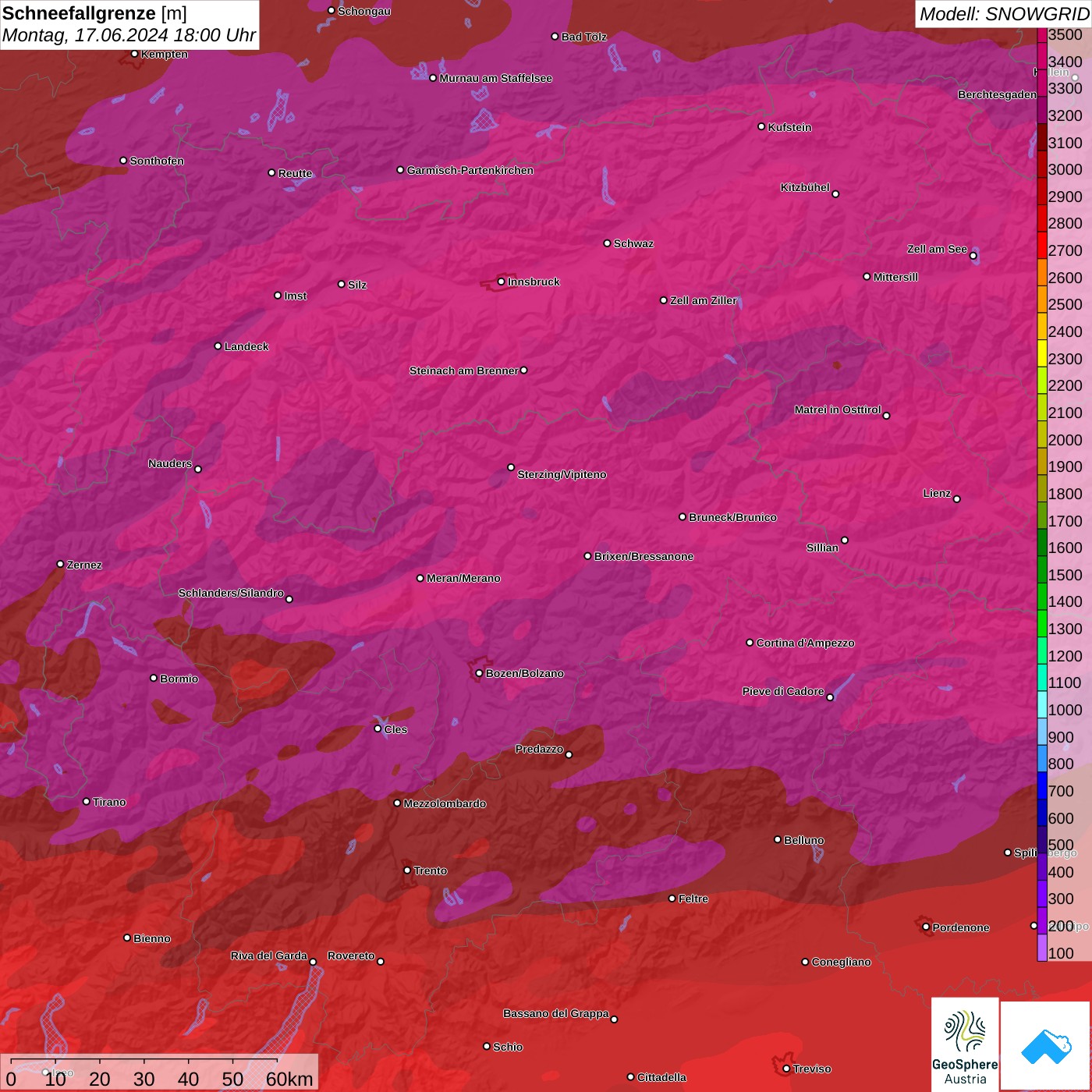The width and height of the screenshot is (1092, 1092).
Task: Click the Cittadella label
Action: (661, 1077)
